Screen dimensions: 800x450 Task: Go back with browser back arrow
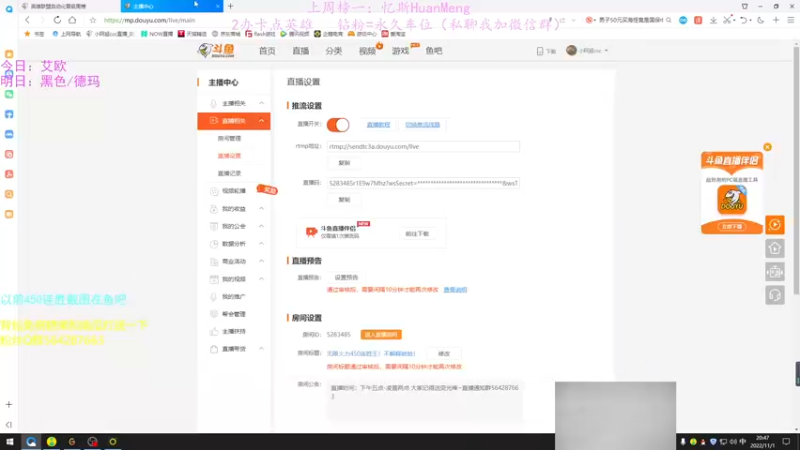pyautogui.click(x=27, y=20)
